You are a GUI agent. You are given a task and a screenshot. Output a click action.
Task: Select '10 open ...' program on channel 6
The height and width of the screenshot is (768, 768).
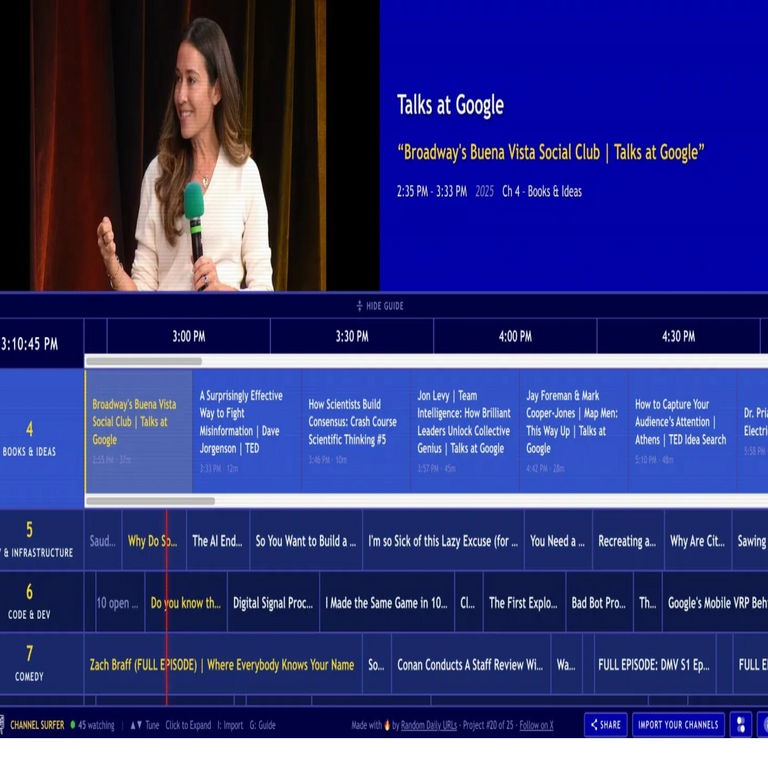coord(120,602)
